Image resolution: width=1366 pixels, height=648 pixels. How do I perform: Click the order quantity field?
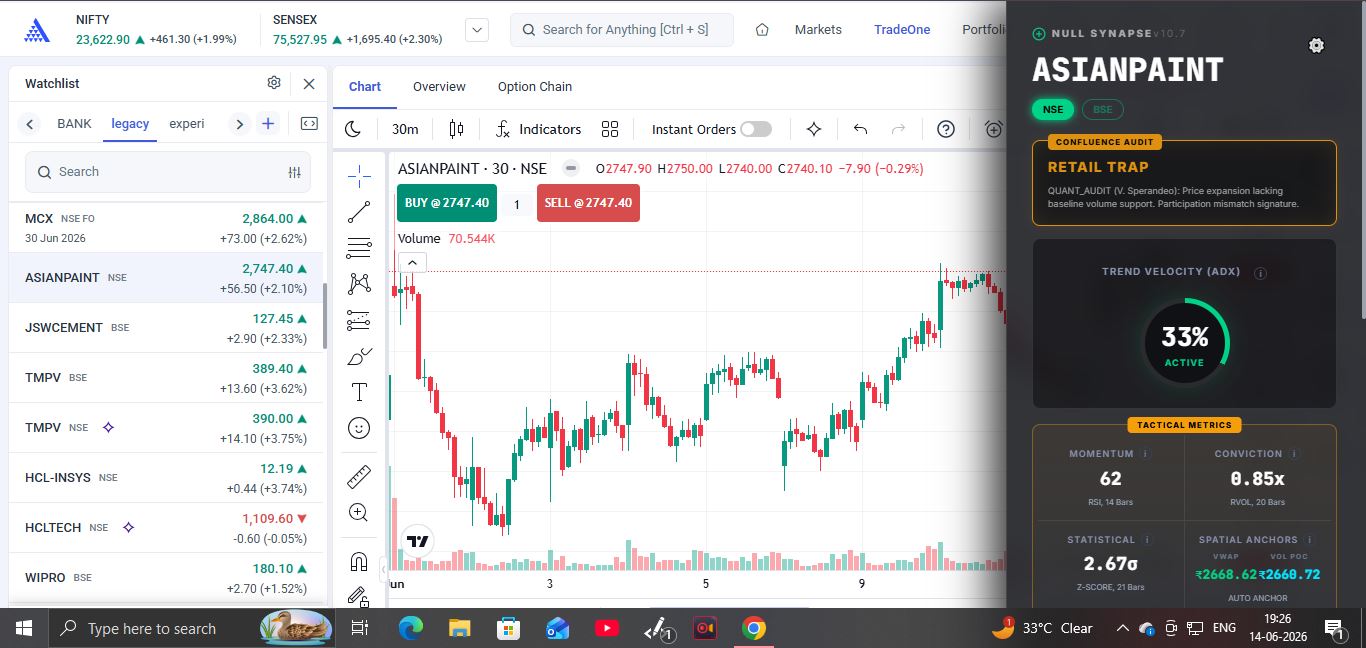click(516, 204)
